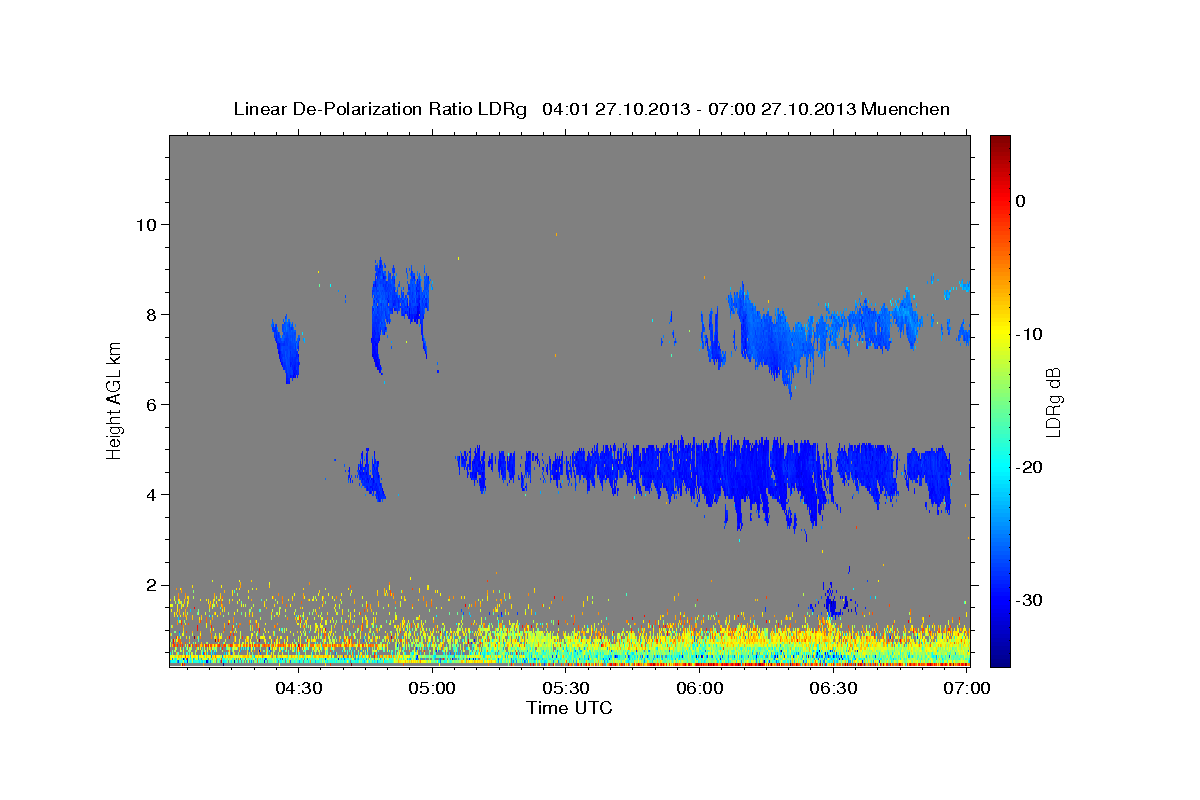This screenshot has width=1200, height=800.
Task: Click the height tick label 6
Action: [151, 404]
